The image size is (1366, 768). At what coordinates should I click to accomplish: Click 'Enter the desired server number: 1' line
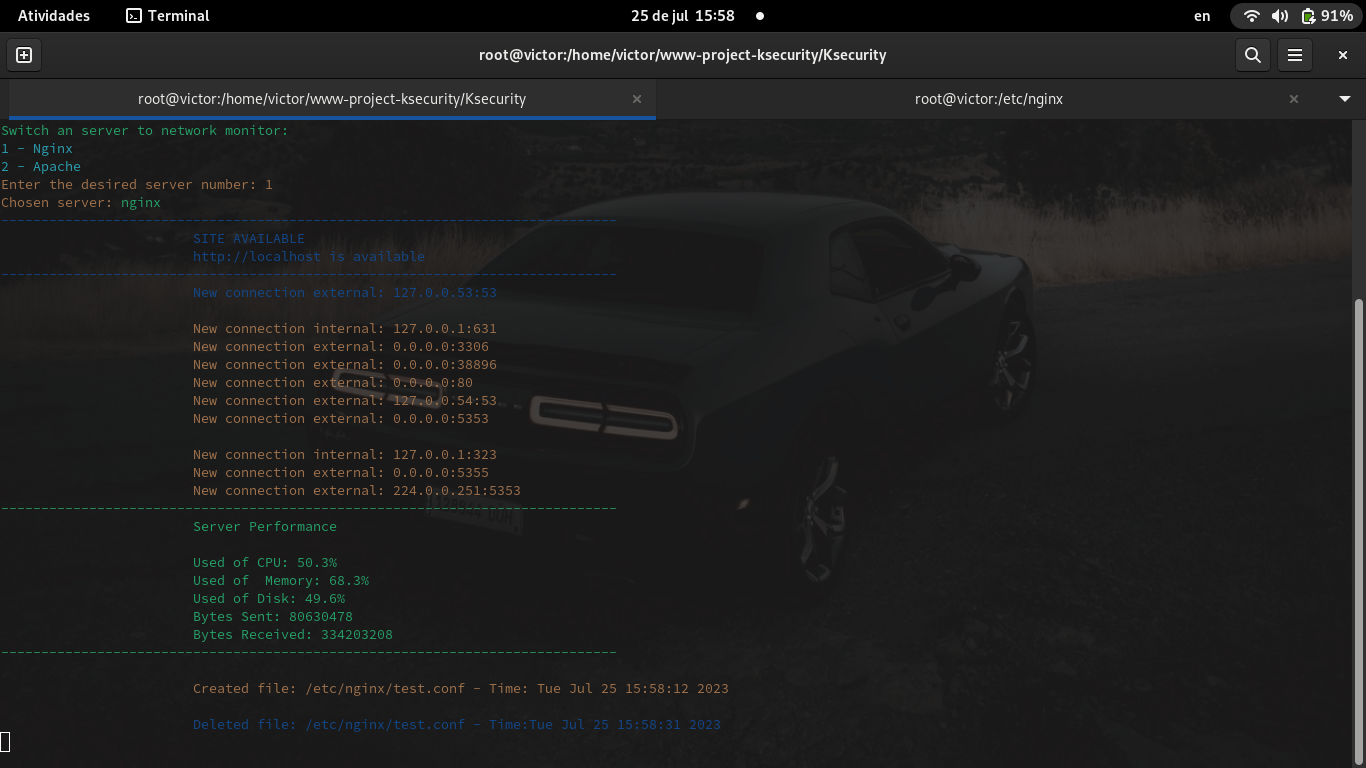(137, 185)
